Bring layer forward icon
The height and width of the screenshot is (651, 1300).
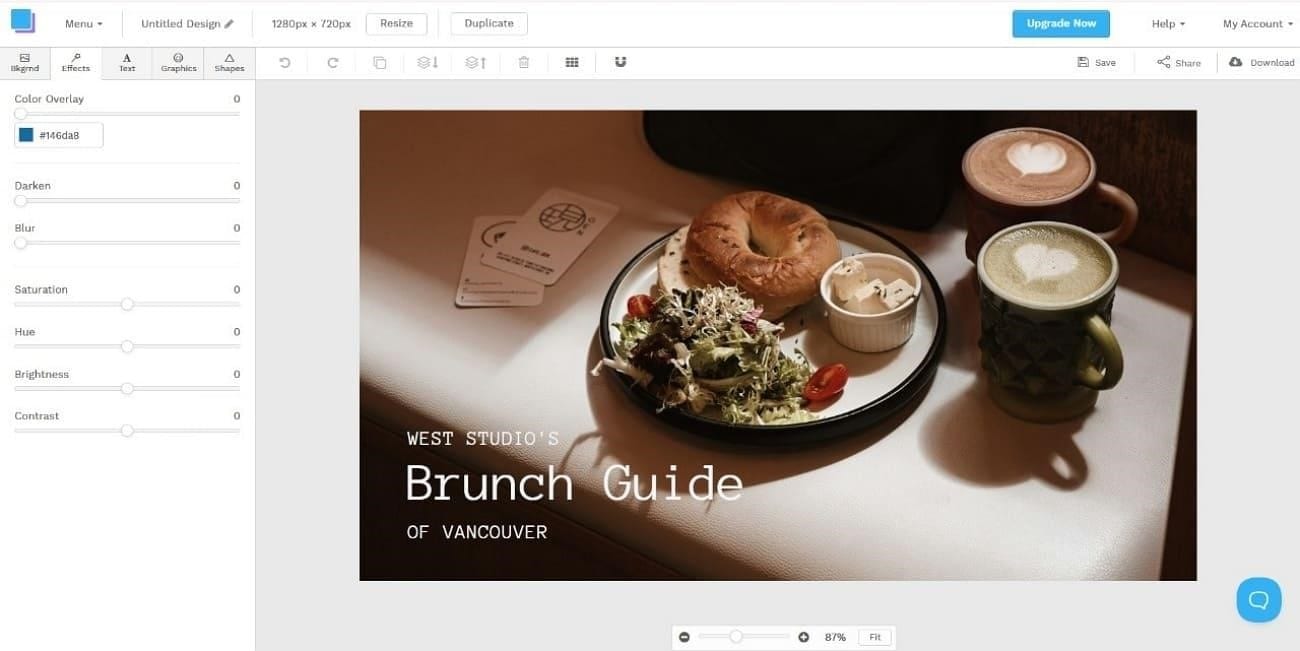click(476, 62)
